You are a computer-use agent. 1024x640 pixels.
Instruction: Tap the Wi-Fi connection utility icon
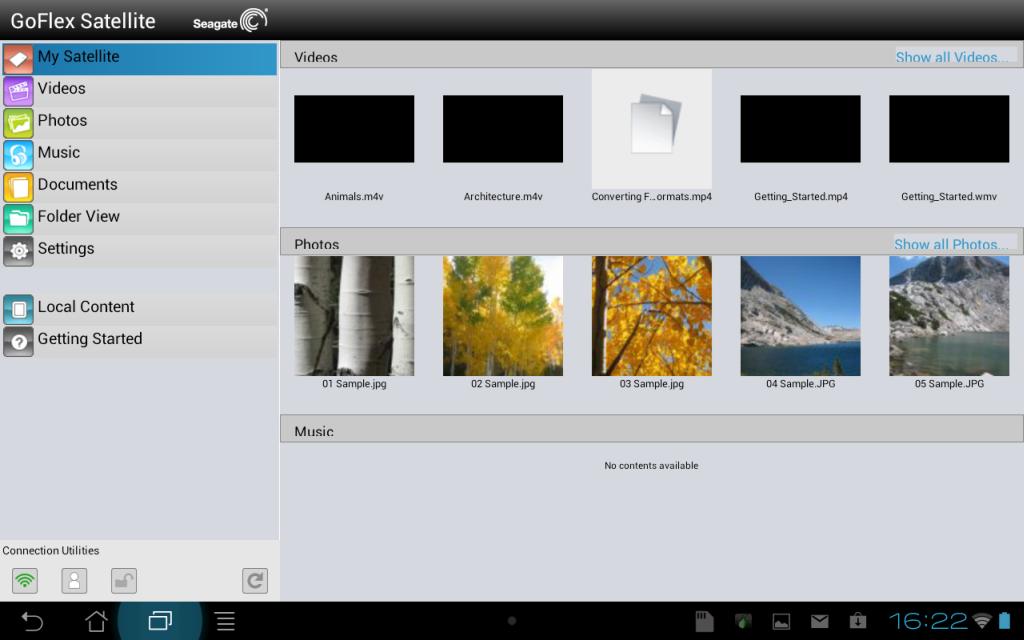pyautogui.click(x=25, y=581)
